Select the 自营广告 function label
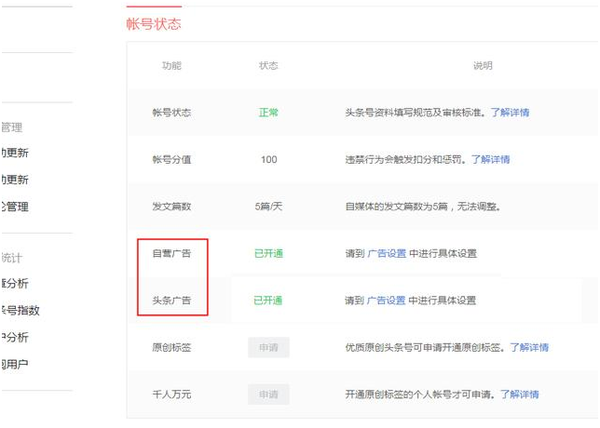The height and width of the screenshot is (428, 600). 172,254
